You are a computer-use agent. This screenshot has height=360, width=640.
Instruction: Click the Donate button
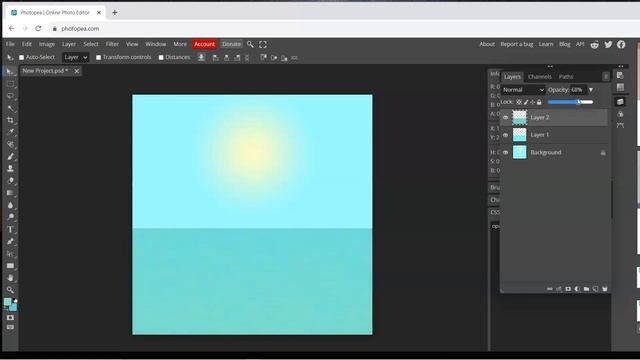point(231,44)
